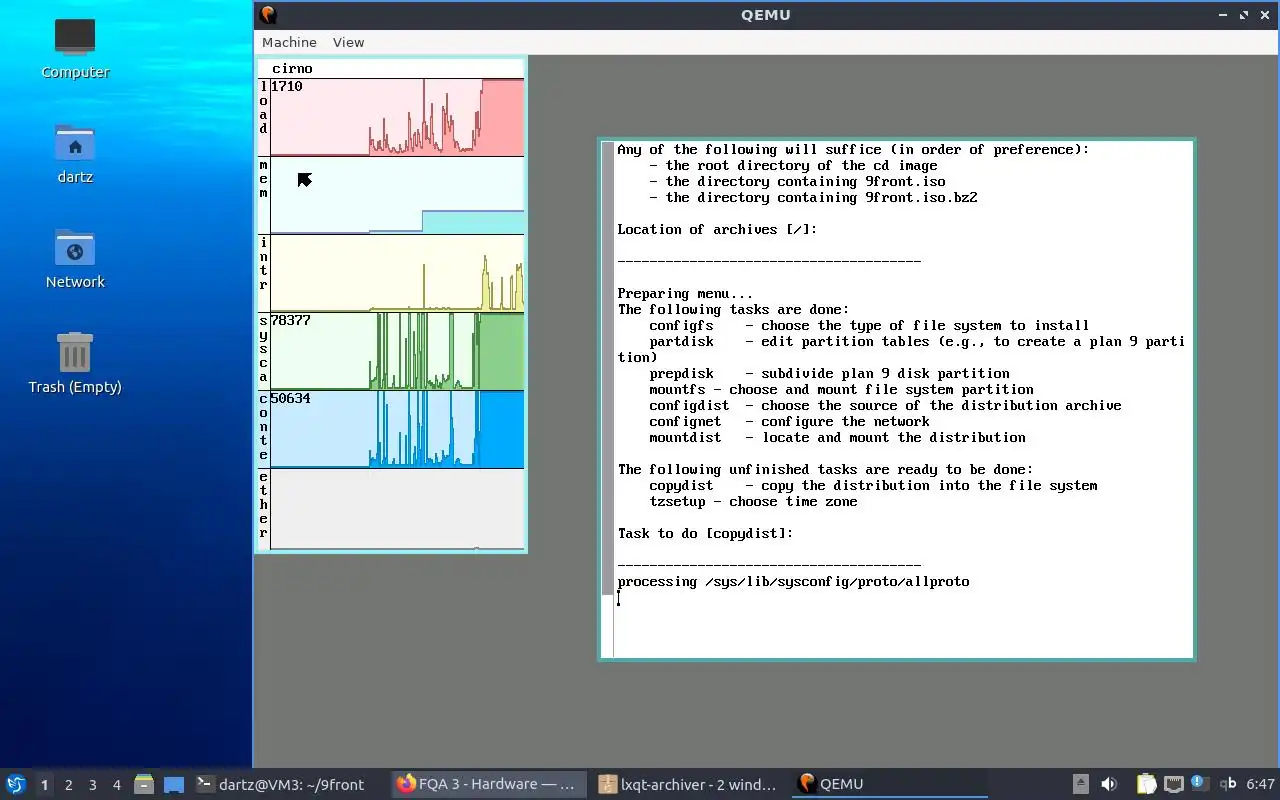Open the qBittorrent tray icon
This screenshot has height=800, width=1280.
pyautogui.click(x=1227, y=784)
